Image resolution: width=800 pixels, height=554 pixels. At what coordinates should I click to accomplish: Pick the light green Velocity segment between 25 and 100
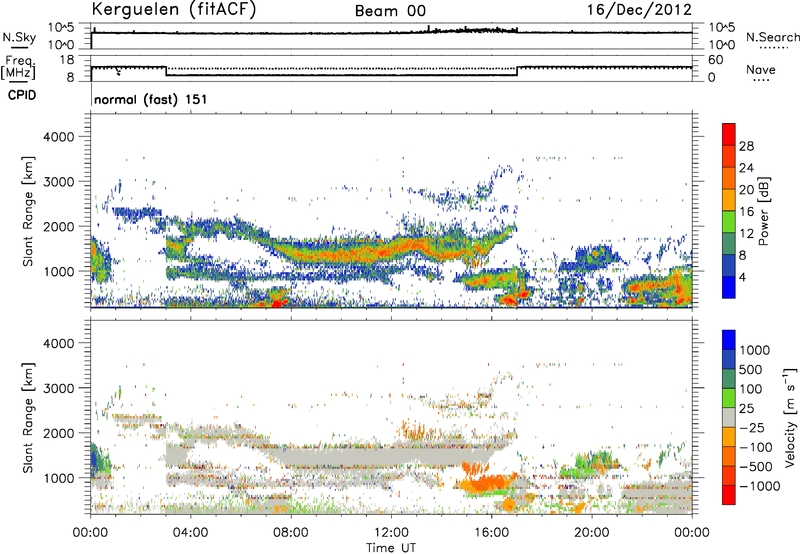pos(729,398)
